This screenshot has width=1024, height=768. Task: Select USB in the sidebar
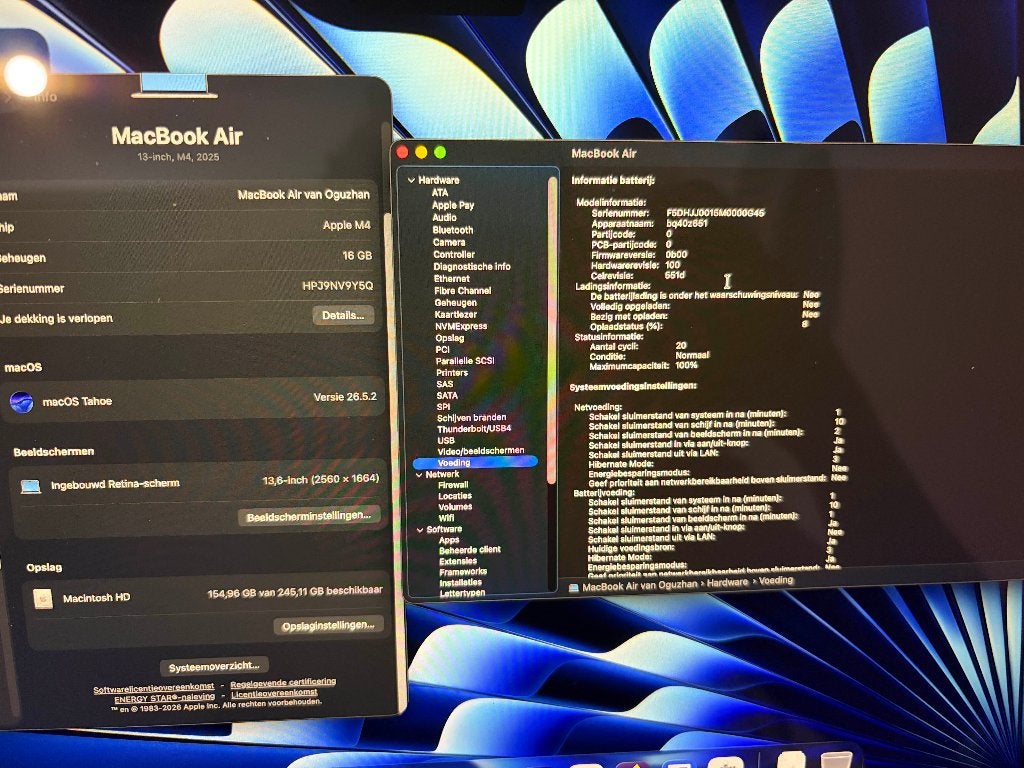(x=446, y=441)
